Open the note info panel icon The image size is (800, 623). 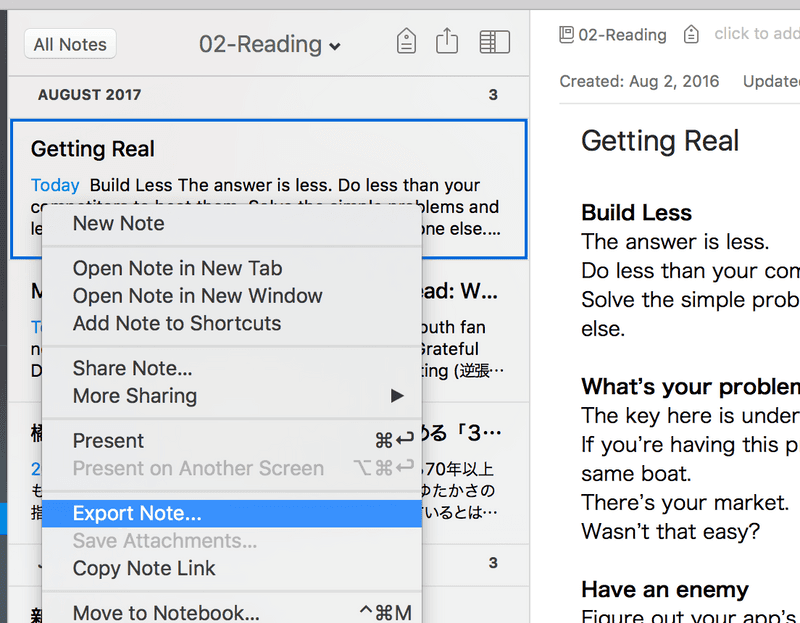(493, 41)
